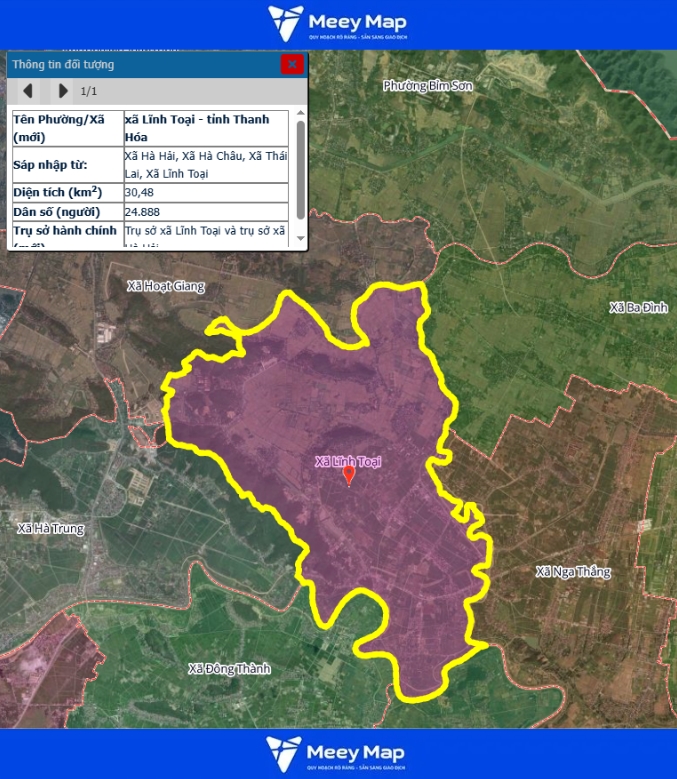
Task: Click the red location pin on Xã Lĩnh Toại
Action: coord(348,476)
